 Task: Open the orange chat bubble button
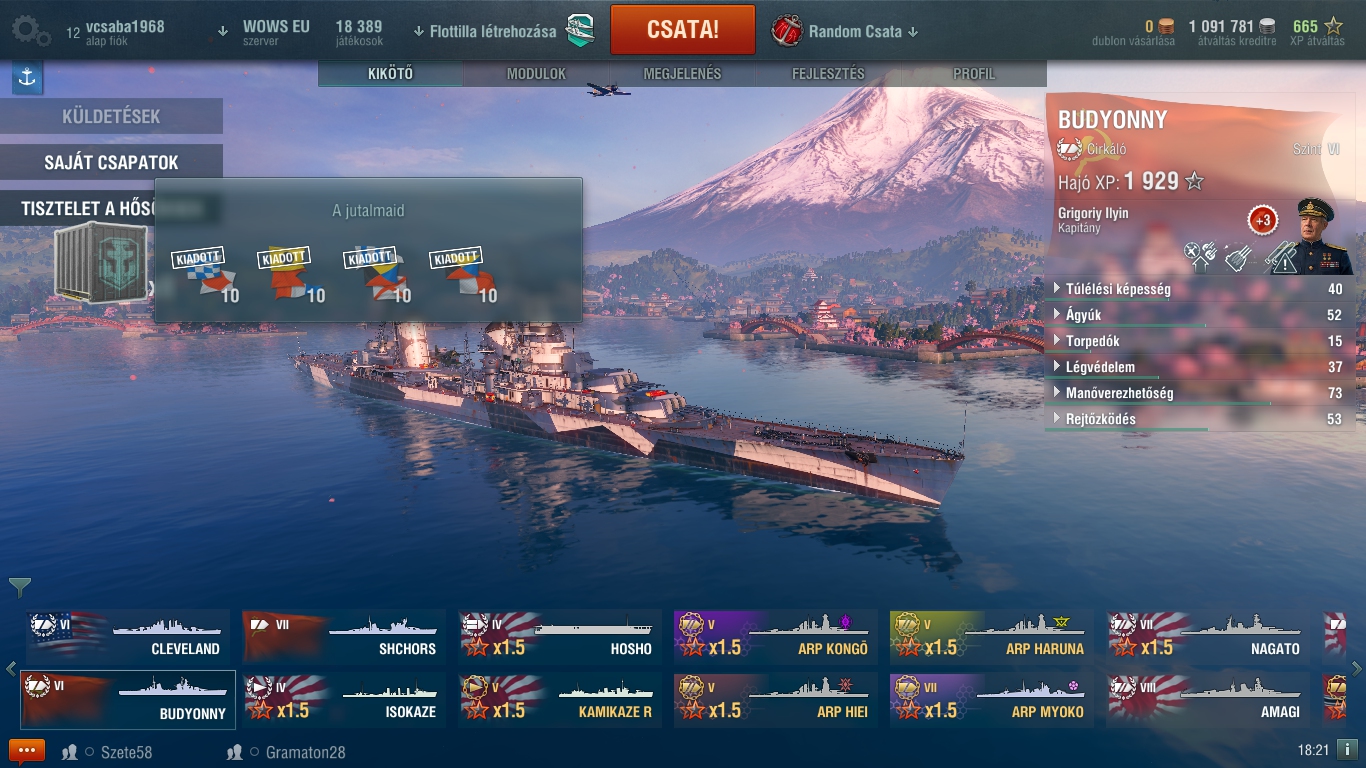[27, 751]
